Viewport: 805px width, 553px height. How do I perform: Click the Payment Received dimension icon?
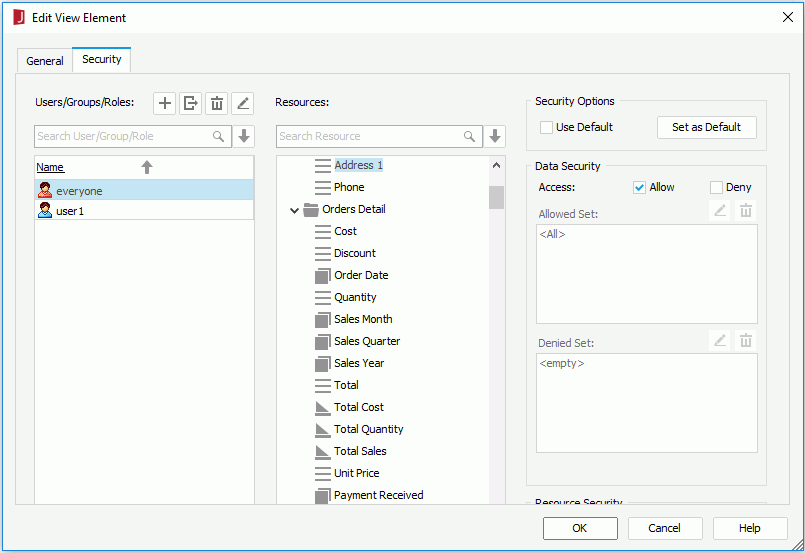(323, 496)
